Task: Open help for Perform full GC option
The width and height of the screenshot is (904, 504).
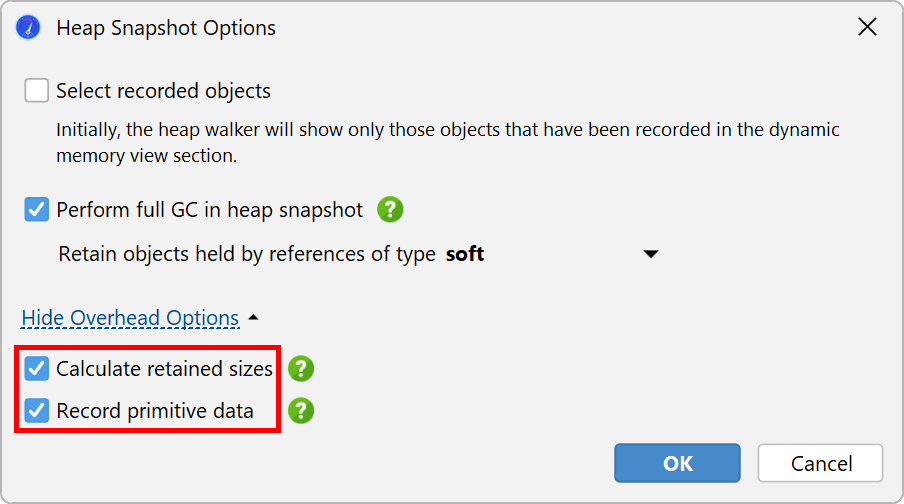Action: [390, 210]
